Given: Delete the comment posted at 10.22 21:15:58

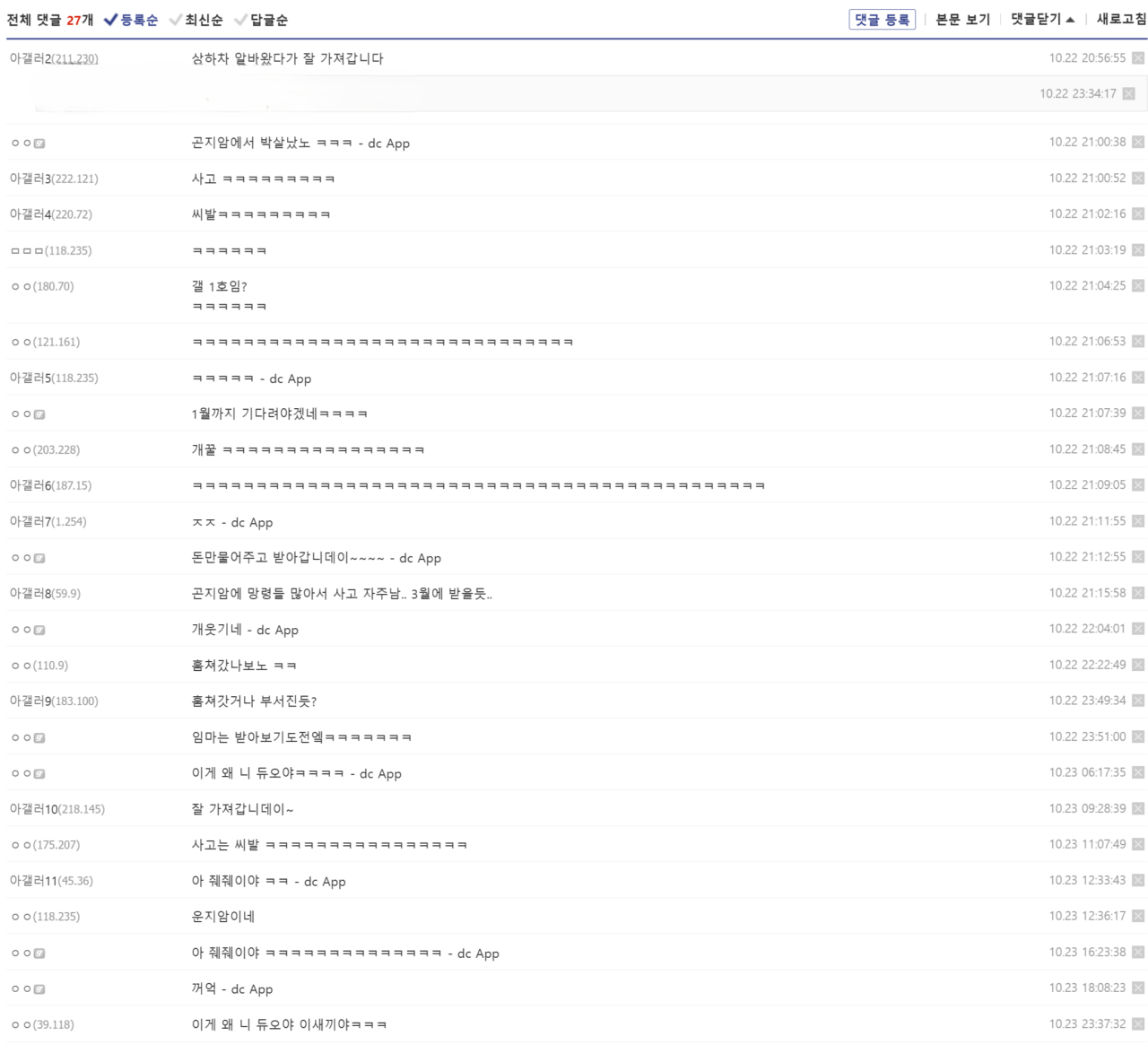Looking at the screenshot, I should [1137, 593].
